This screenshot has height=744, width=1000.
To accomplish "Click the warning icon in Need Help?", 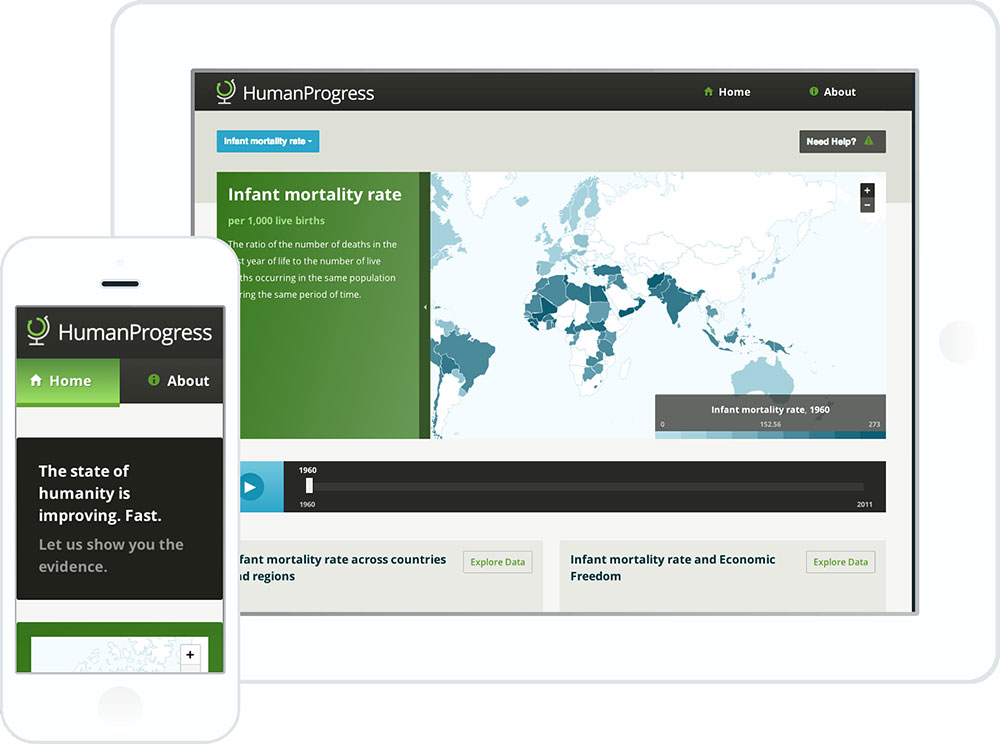I will click(869, 141).
